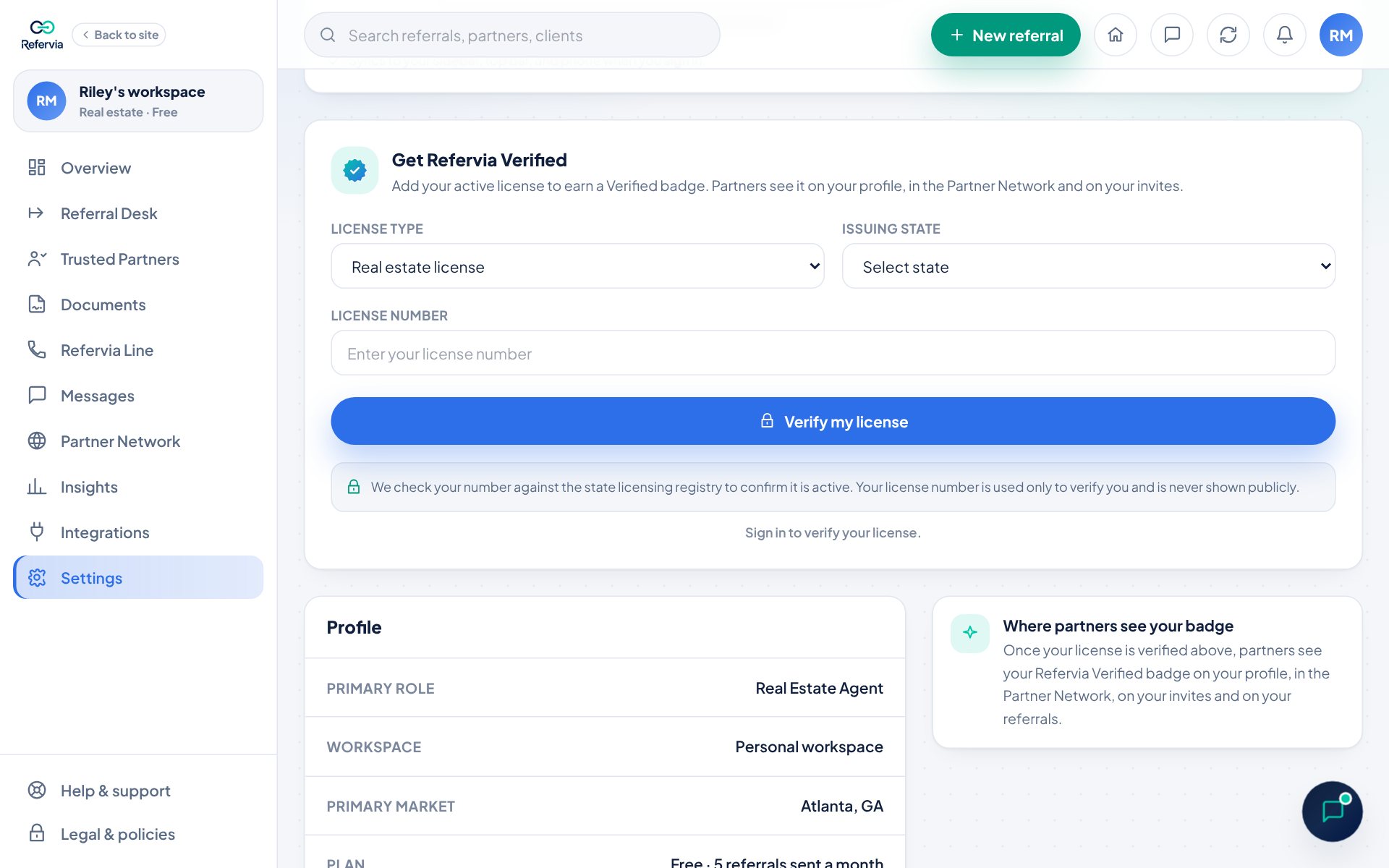This screenshot has height=868, width=1389.
Task: Click the sparkle icon beside badge info
Action: coord(970,633)
